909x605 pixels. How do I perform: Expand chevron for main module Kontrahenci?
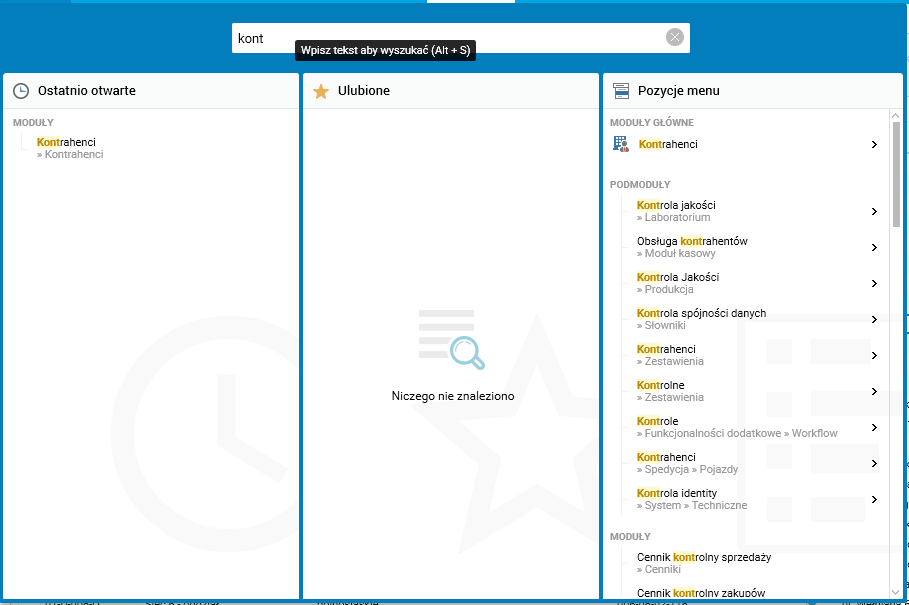pos(874,144)
